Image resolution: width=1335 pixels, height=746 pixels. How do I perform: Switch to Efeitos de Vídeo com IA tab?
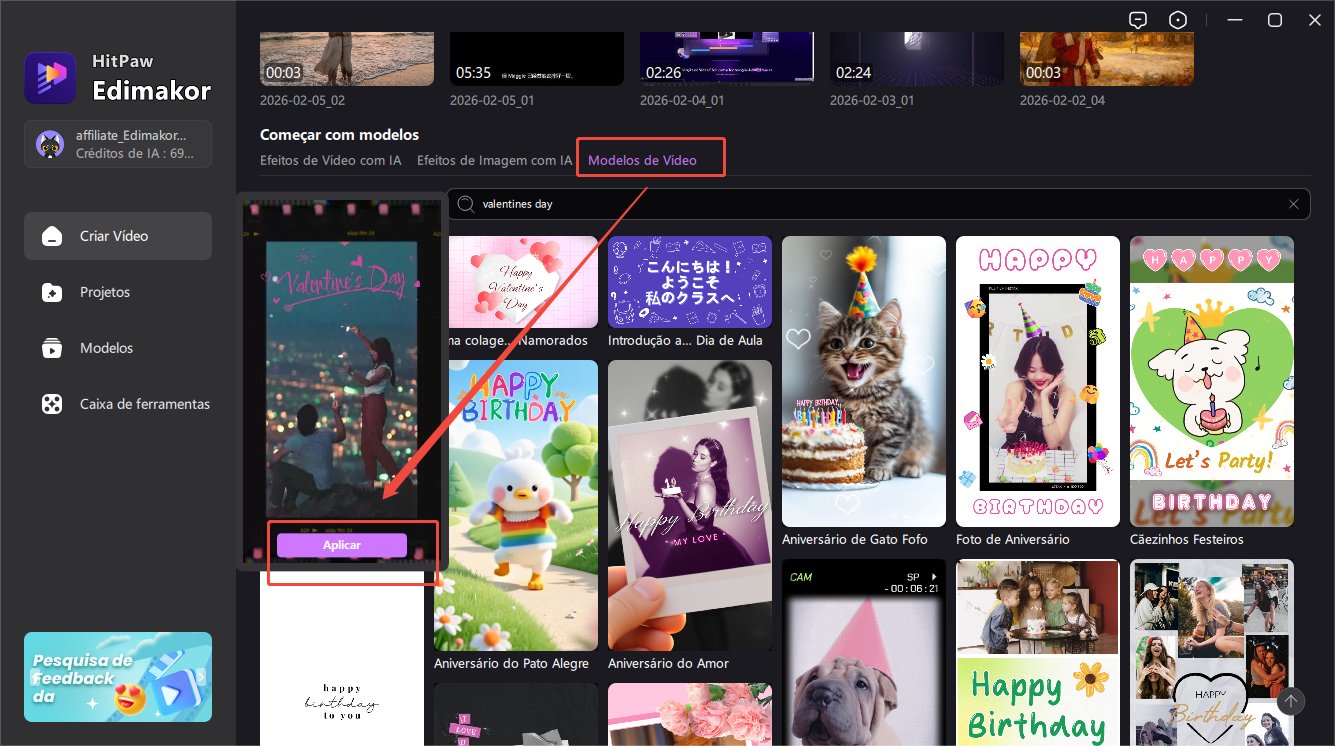tap(331, 160)
